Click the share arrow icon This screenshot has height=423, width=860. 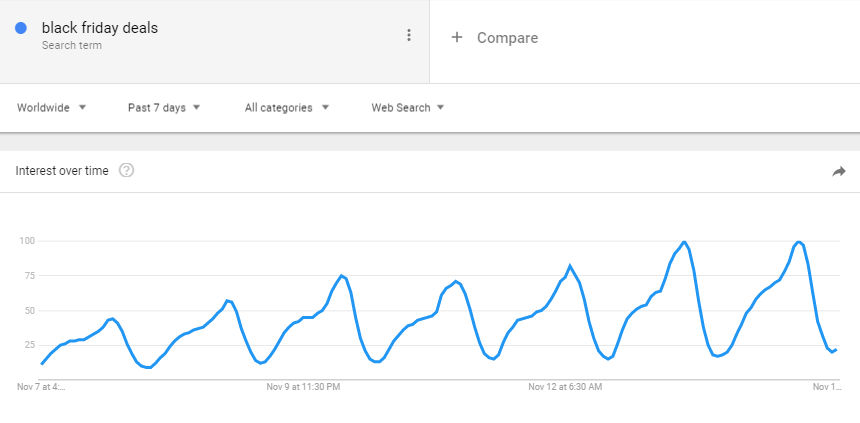[839, 172]
